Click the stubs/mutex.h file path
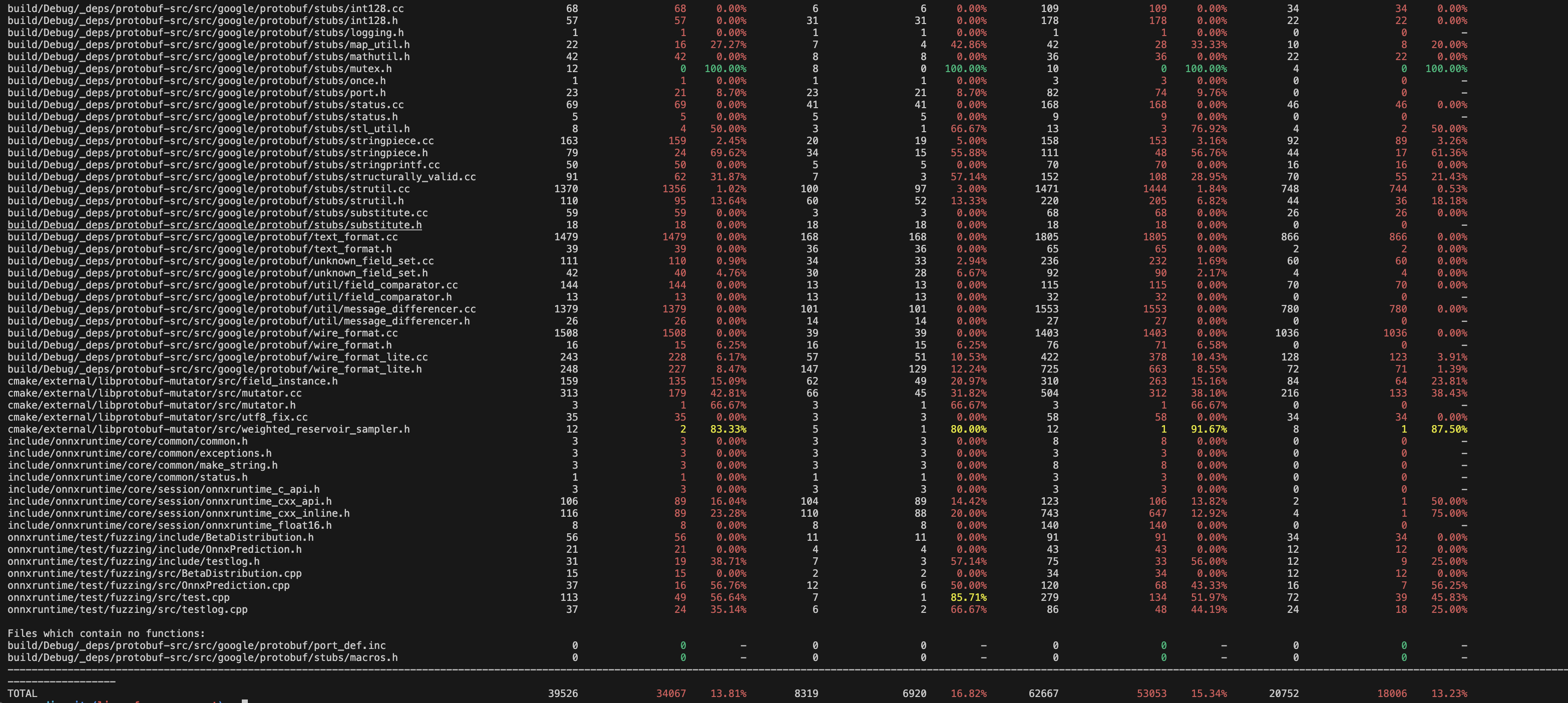Viewport: 1568px width, 703px height. [x=199, y=69]
